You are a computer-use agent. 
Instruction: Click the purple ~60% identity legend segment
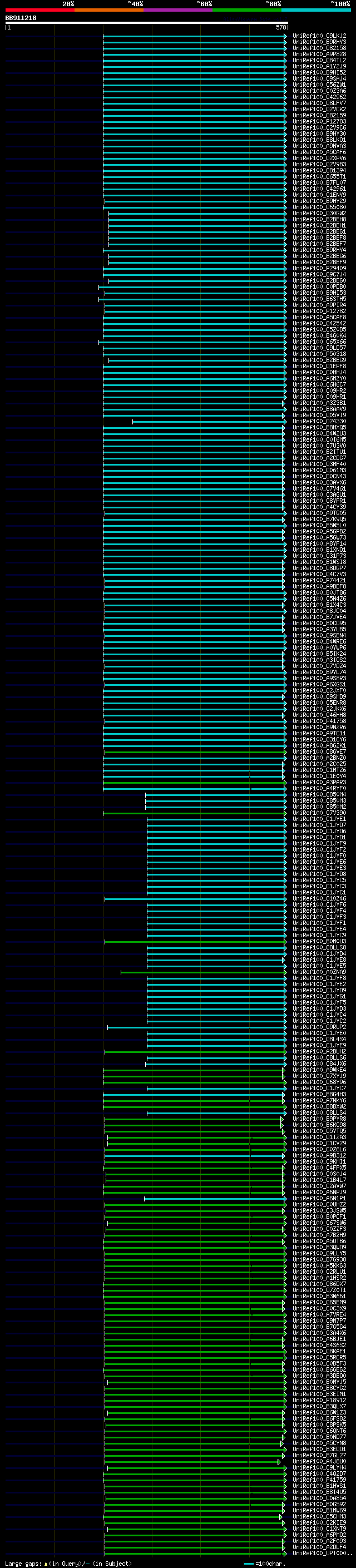coord(179,10)
